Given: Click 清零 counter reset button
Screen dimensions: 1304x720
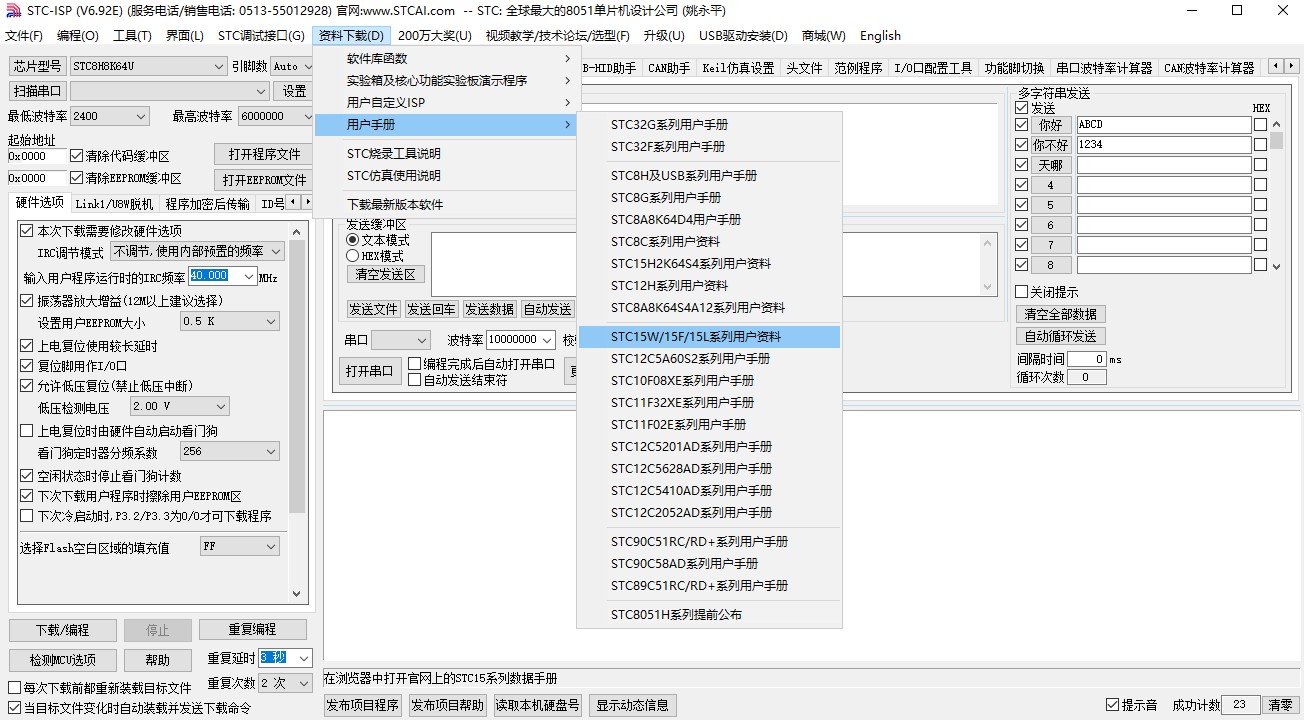Looking at the screenshot, I should coord(1280,705).
